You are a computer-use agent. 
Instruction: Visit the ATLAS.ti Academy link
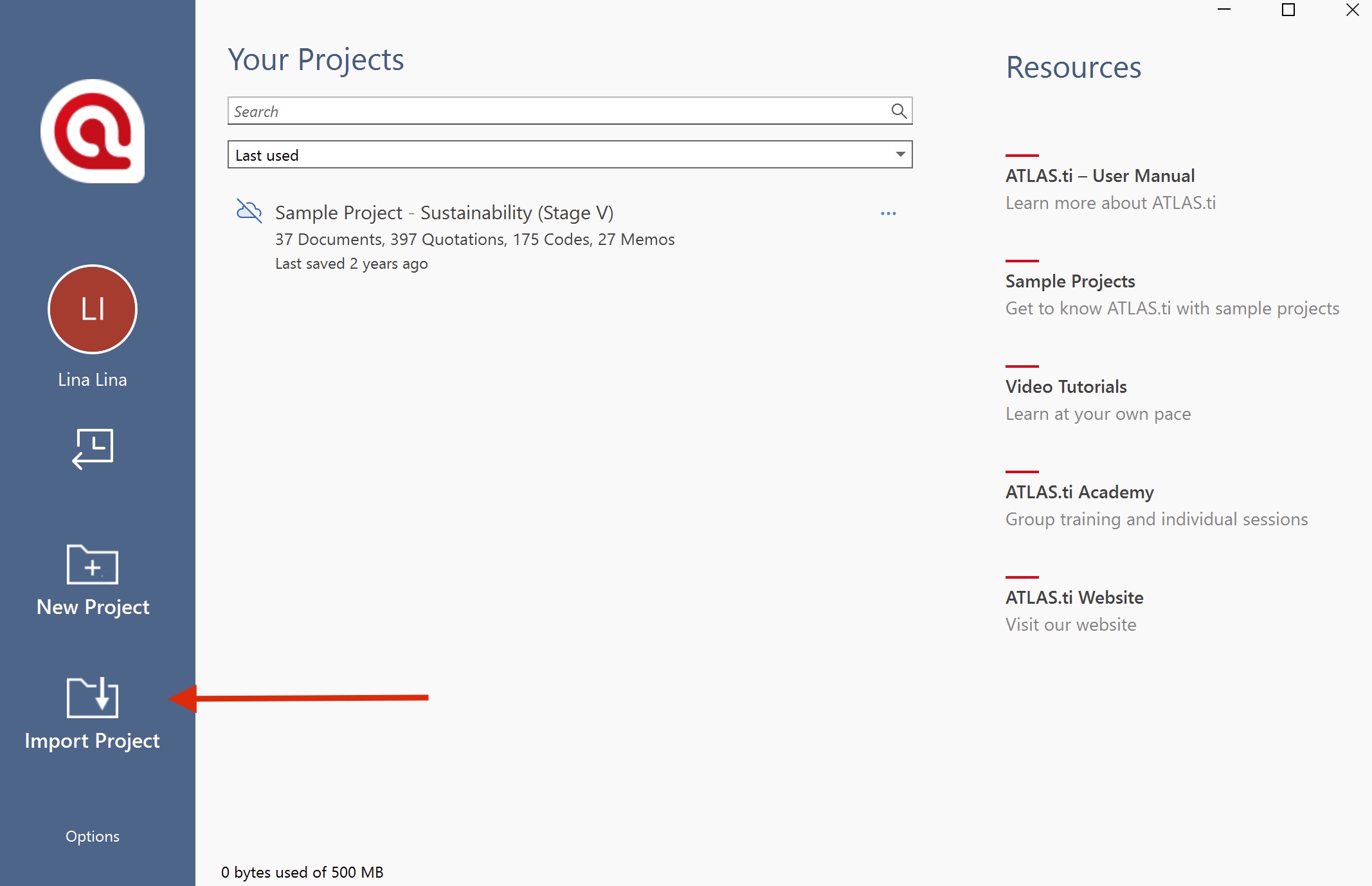[1079, 492]
